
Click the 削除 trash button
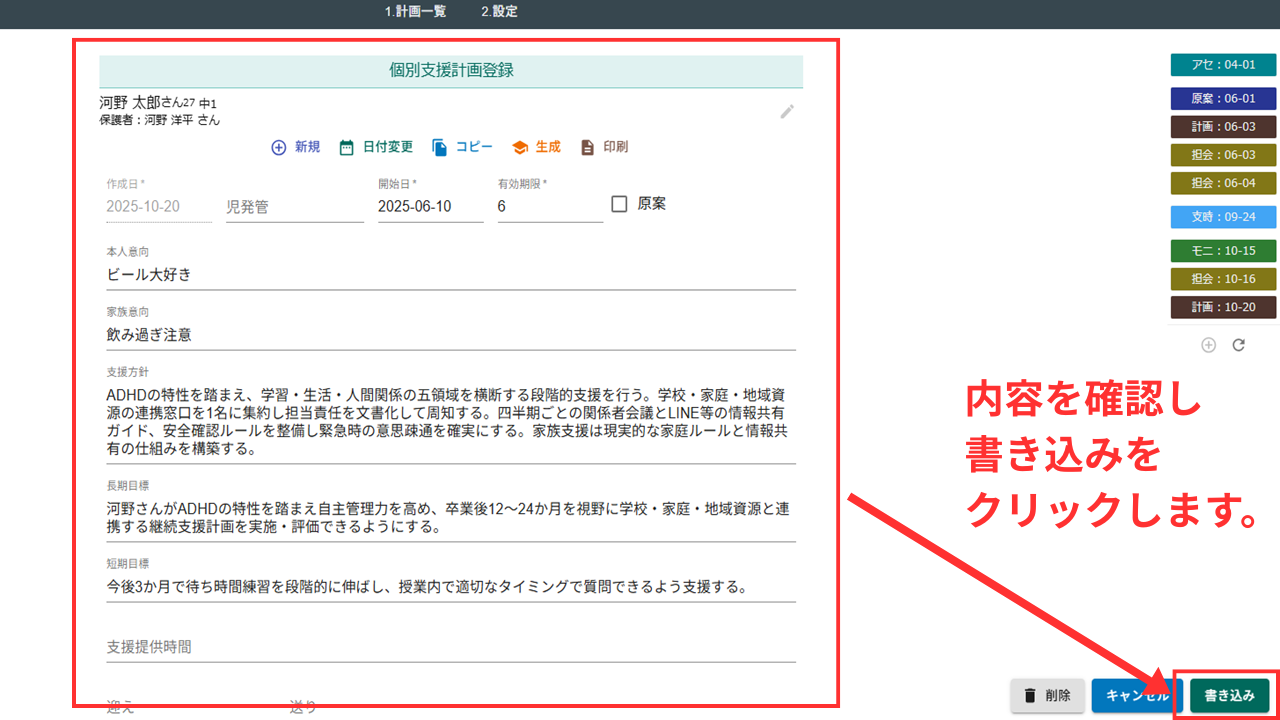[x=1047, y=695]
